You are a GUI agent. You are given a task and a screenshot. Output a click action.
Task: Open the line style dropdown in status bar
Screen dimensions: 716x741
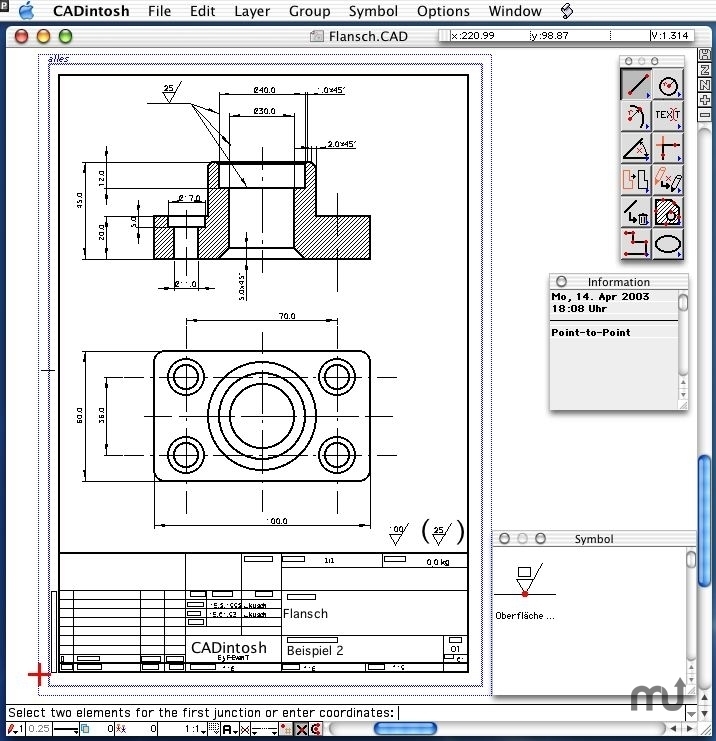pos(68,730)
